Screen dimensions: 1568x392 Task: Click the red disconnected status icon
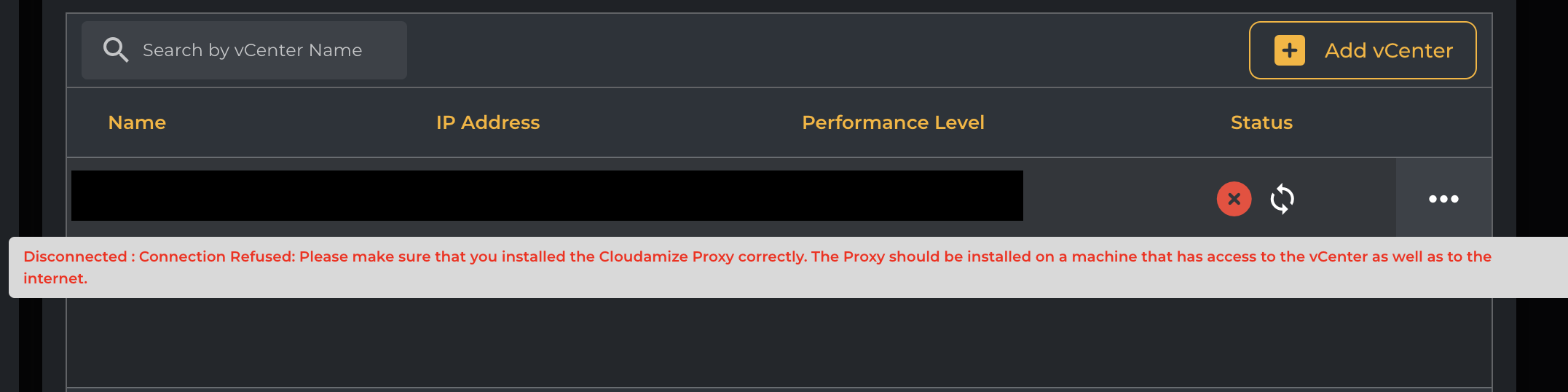pos(1234,199)
